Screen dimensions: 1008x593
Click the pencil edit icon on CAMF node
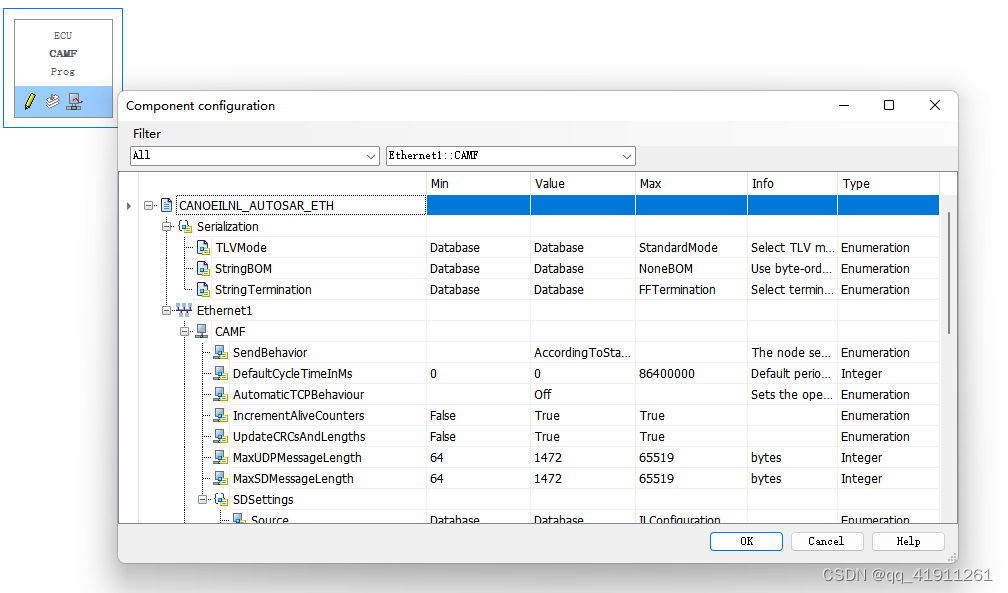pos(30,101)
